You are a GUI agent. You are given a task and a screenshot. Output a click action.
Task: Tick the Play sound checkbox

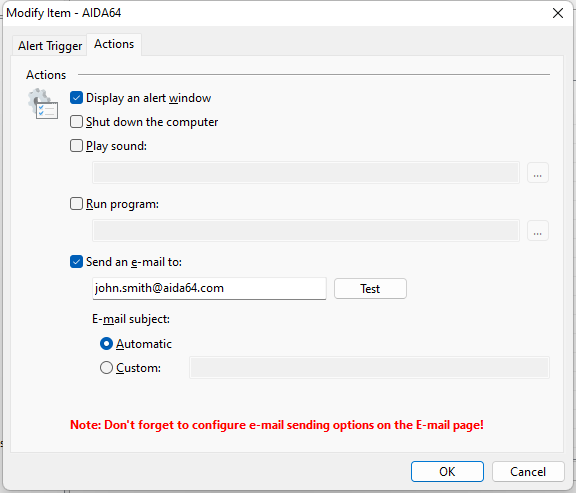pyautogui.click(x=76, y=146)
